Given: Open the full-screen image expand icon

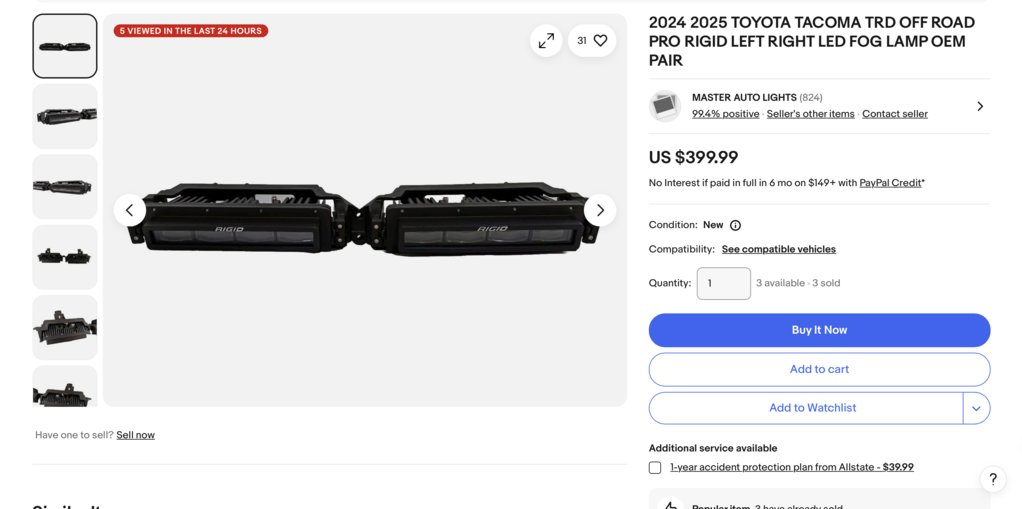Looking at the screenshot, I should 546,41.
